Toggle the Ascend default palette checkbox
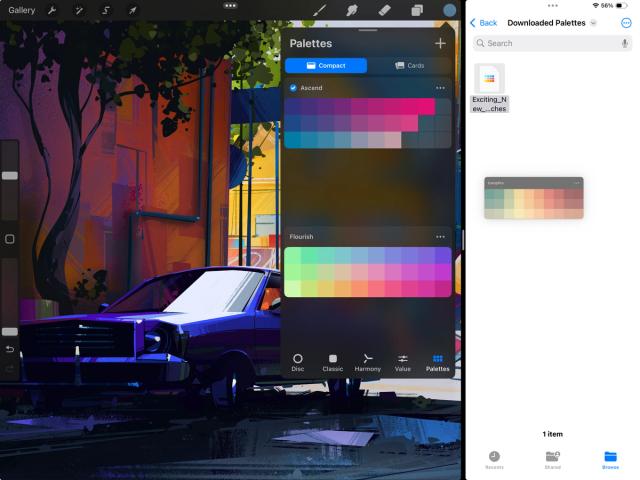The height and width of the screenshot is (480, 640). pos(293,88)
